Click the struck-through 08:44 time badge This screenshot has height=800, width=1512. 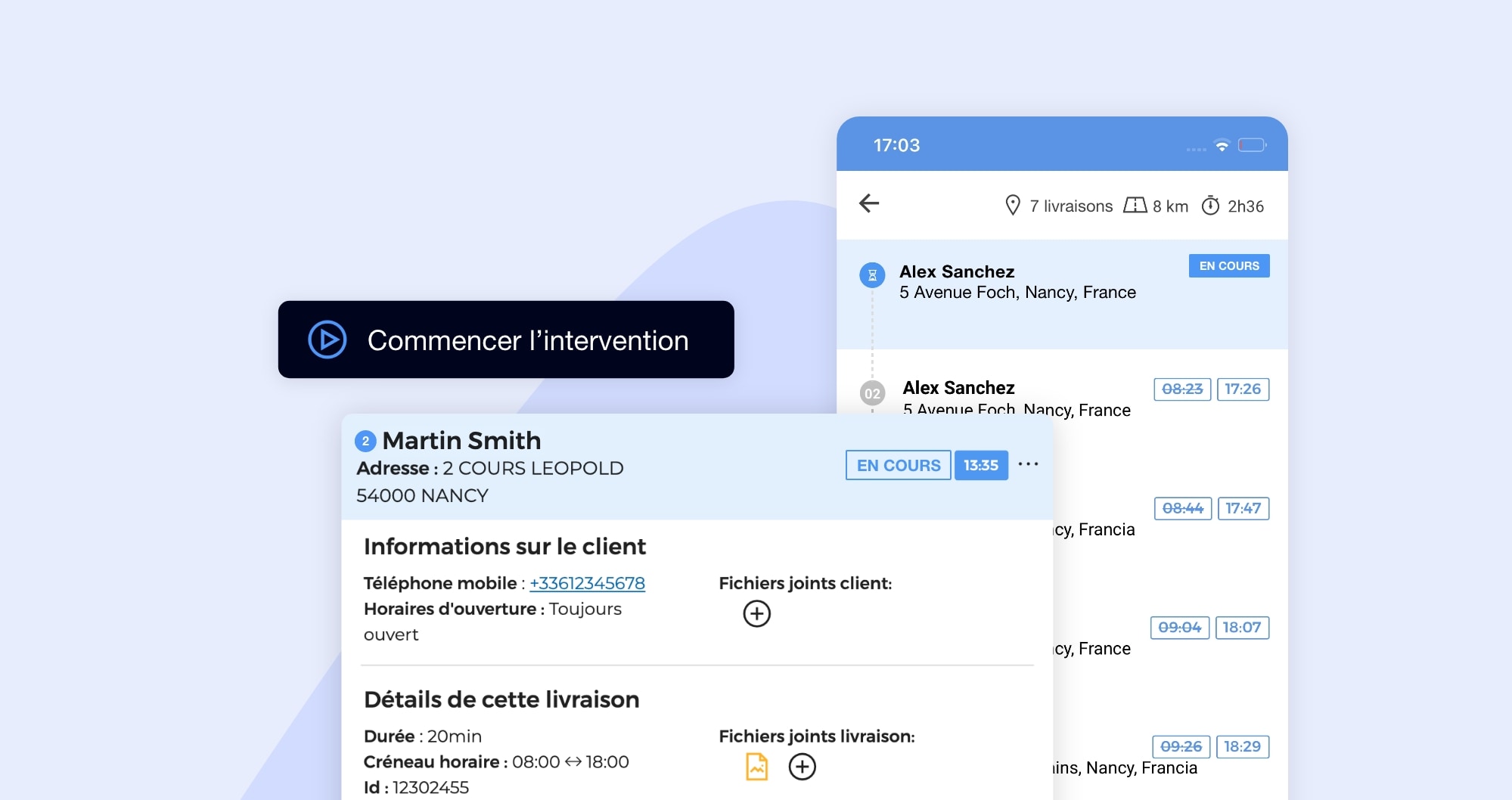coord(1182,509)
